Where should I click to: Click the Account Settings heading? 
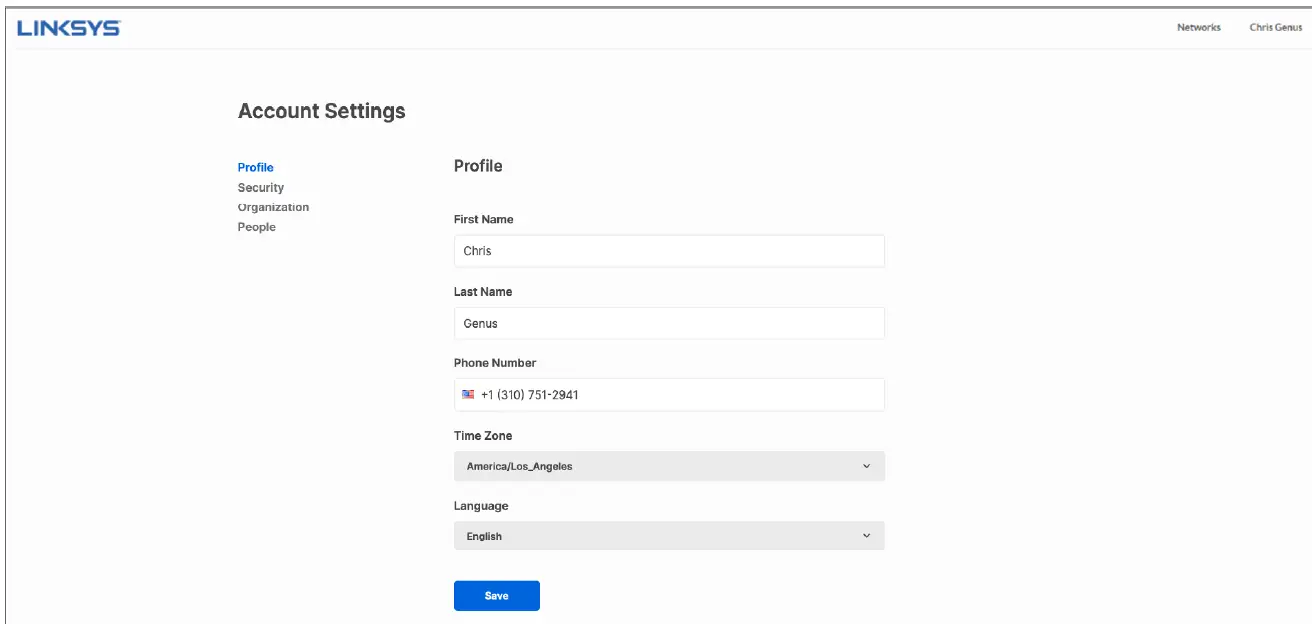(x=322, y=111)
